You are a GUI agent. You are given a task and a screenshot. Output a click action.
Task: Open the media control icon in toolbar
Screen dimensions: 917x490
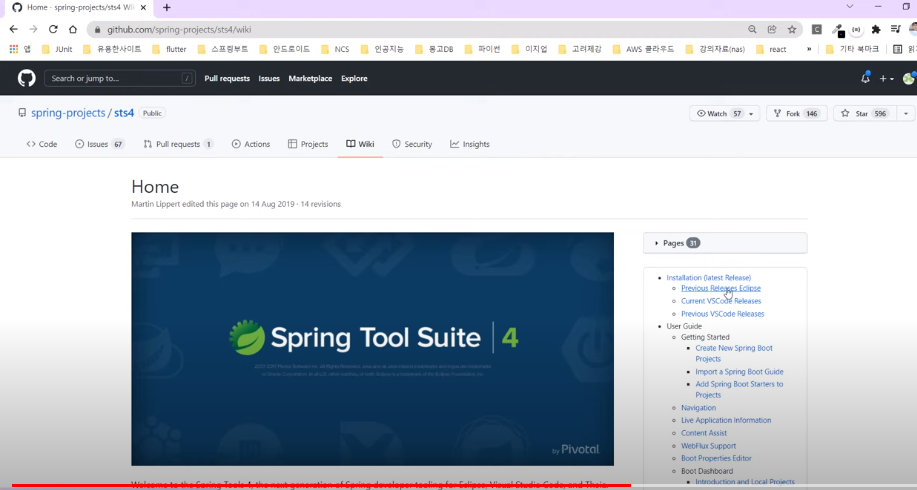(x=895, y=29)
